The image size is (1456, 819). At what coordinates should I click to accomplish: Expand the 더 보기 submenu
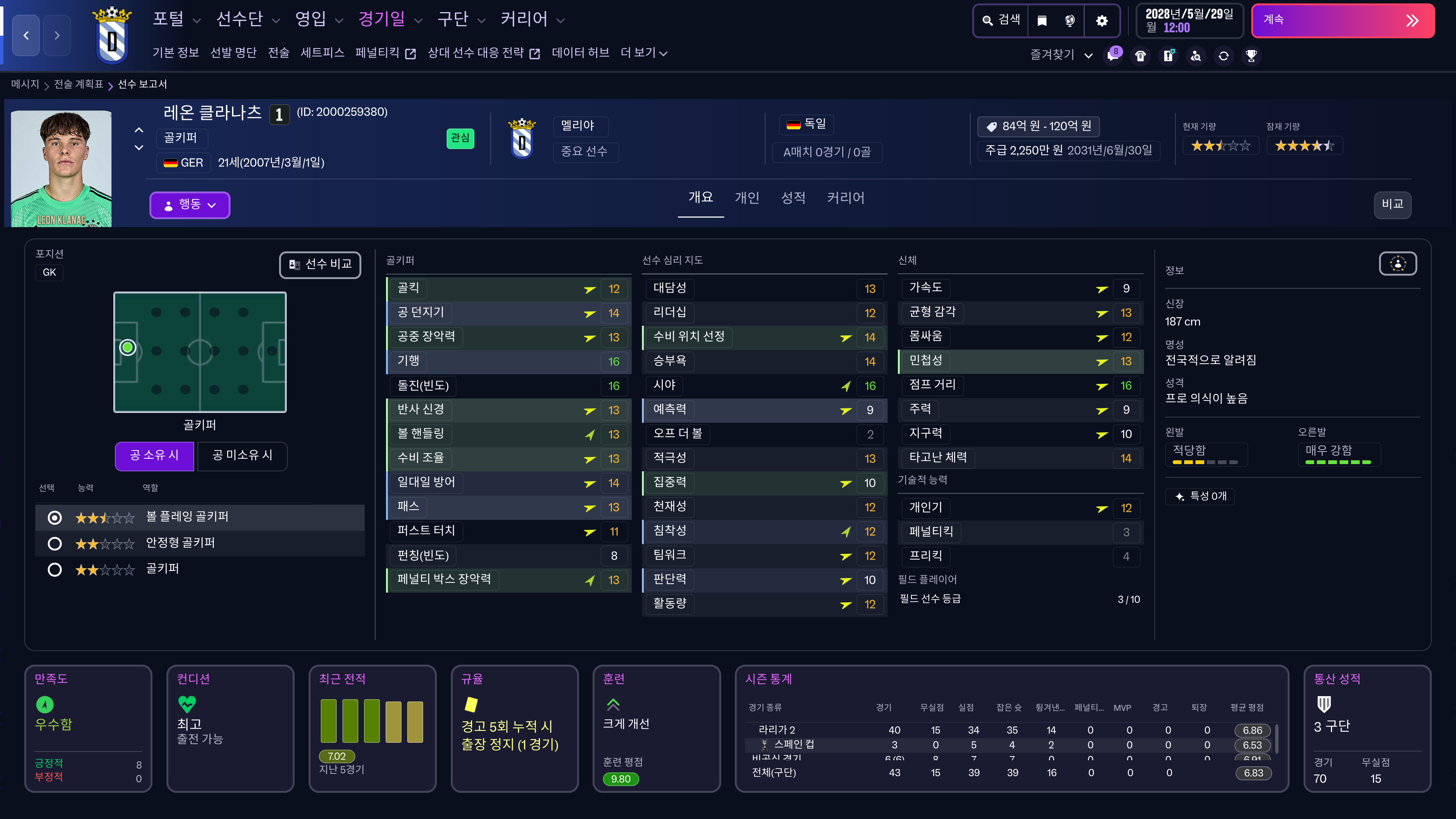(643, 53)
